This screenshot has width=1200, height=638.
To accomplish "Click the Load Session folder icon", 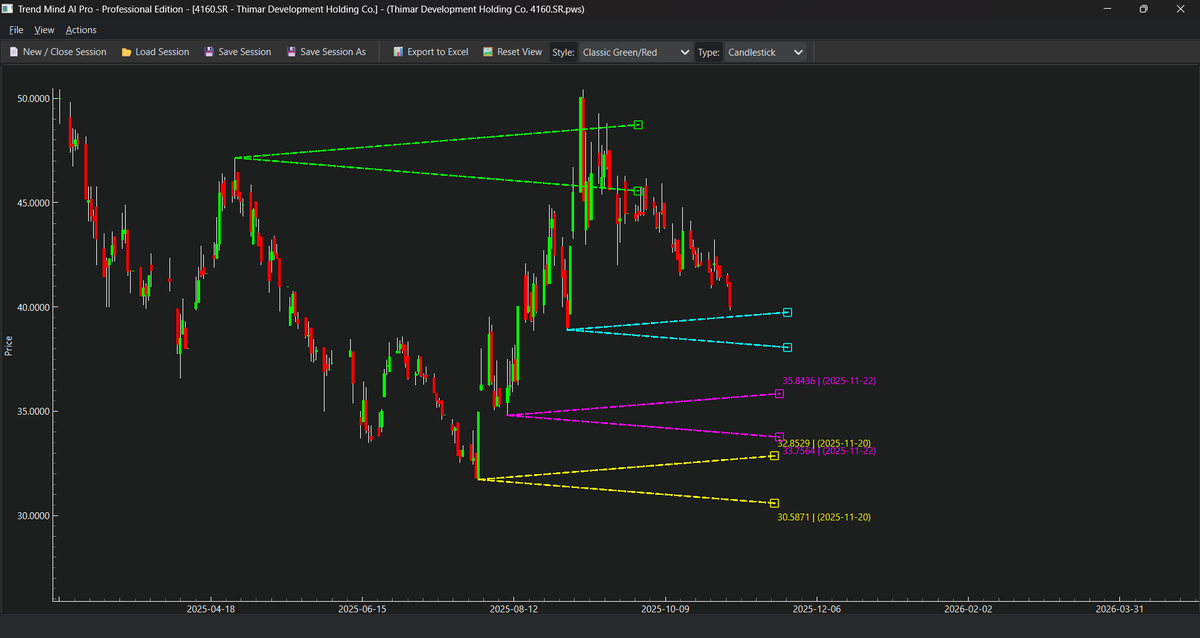I will click(x=126, y=52).
